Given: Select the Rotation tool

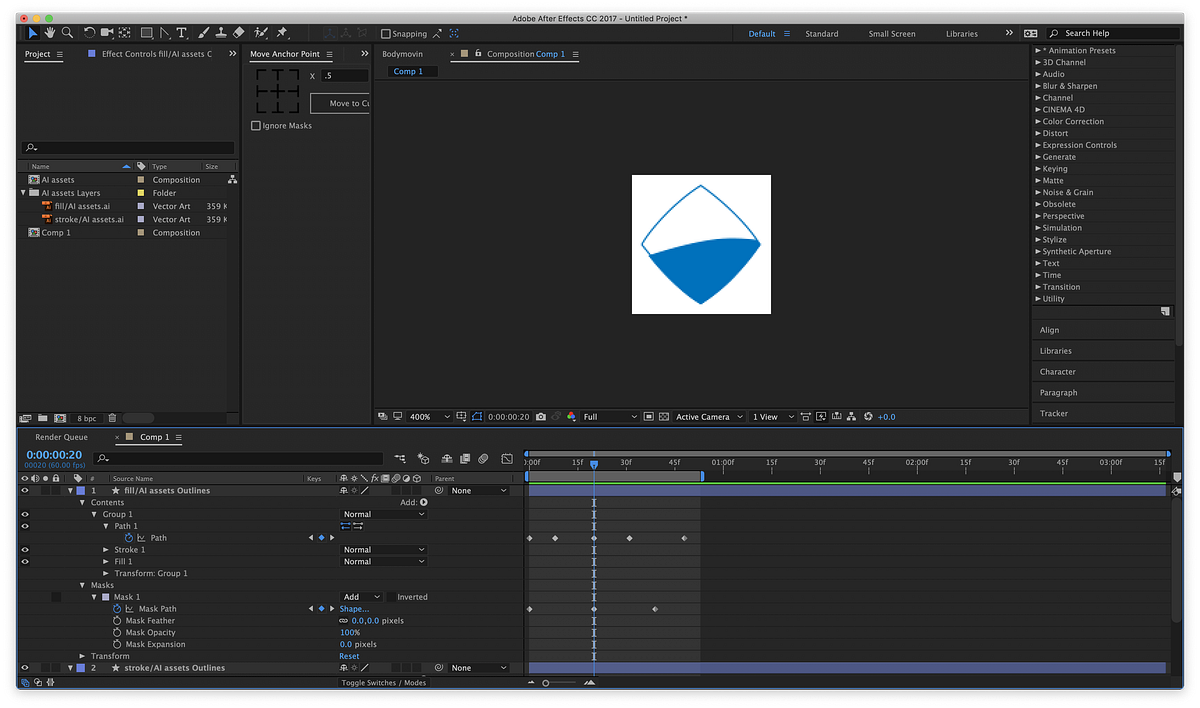Looking at the screenshot, I should click(x=89, y=33).
